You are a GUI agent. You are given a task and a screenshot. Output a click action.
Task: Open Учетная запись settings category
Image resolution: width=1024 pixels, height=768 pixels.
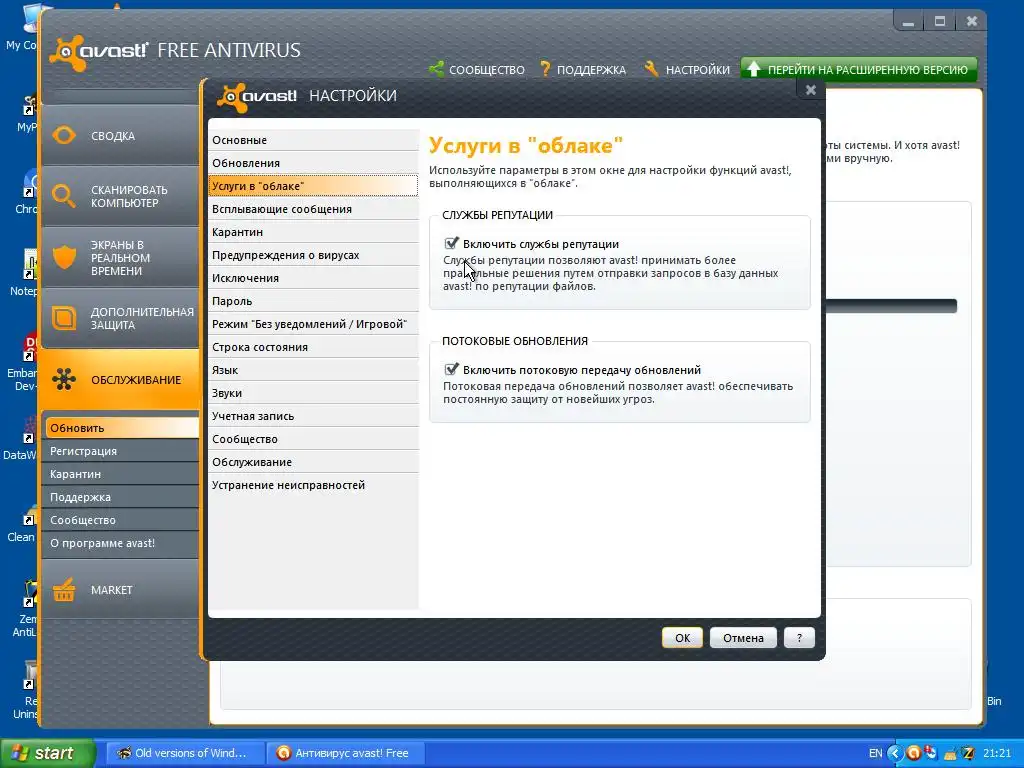point(313,416)
